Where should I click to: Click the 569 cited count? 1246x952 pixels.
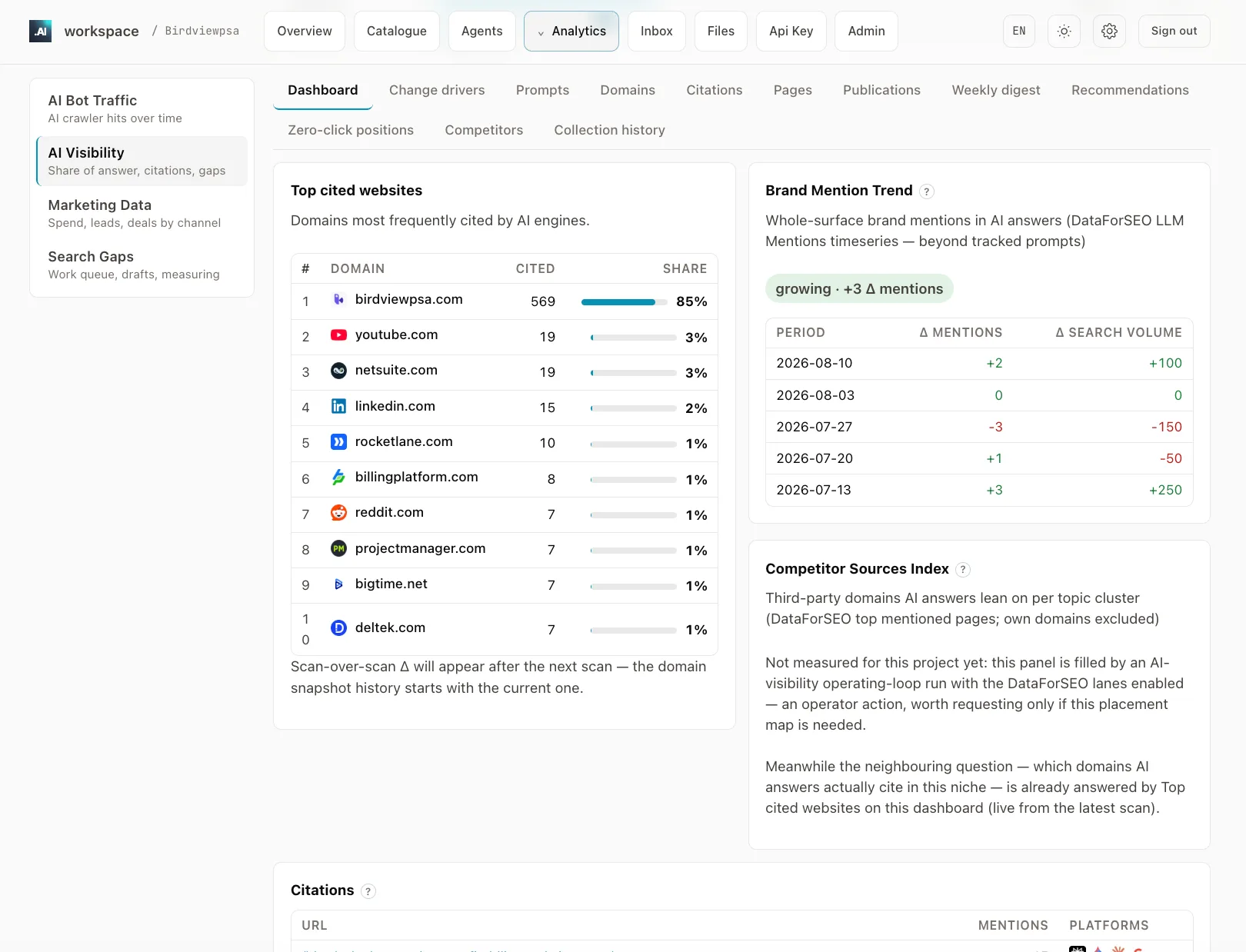[543, 301]
